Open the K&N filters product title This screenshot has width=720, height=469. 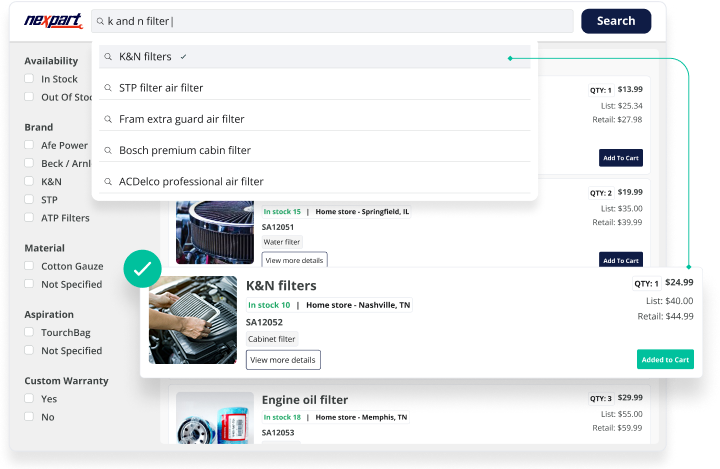click(281, 286)
